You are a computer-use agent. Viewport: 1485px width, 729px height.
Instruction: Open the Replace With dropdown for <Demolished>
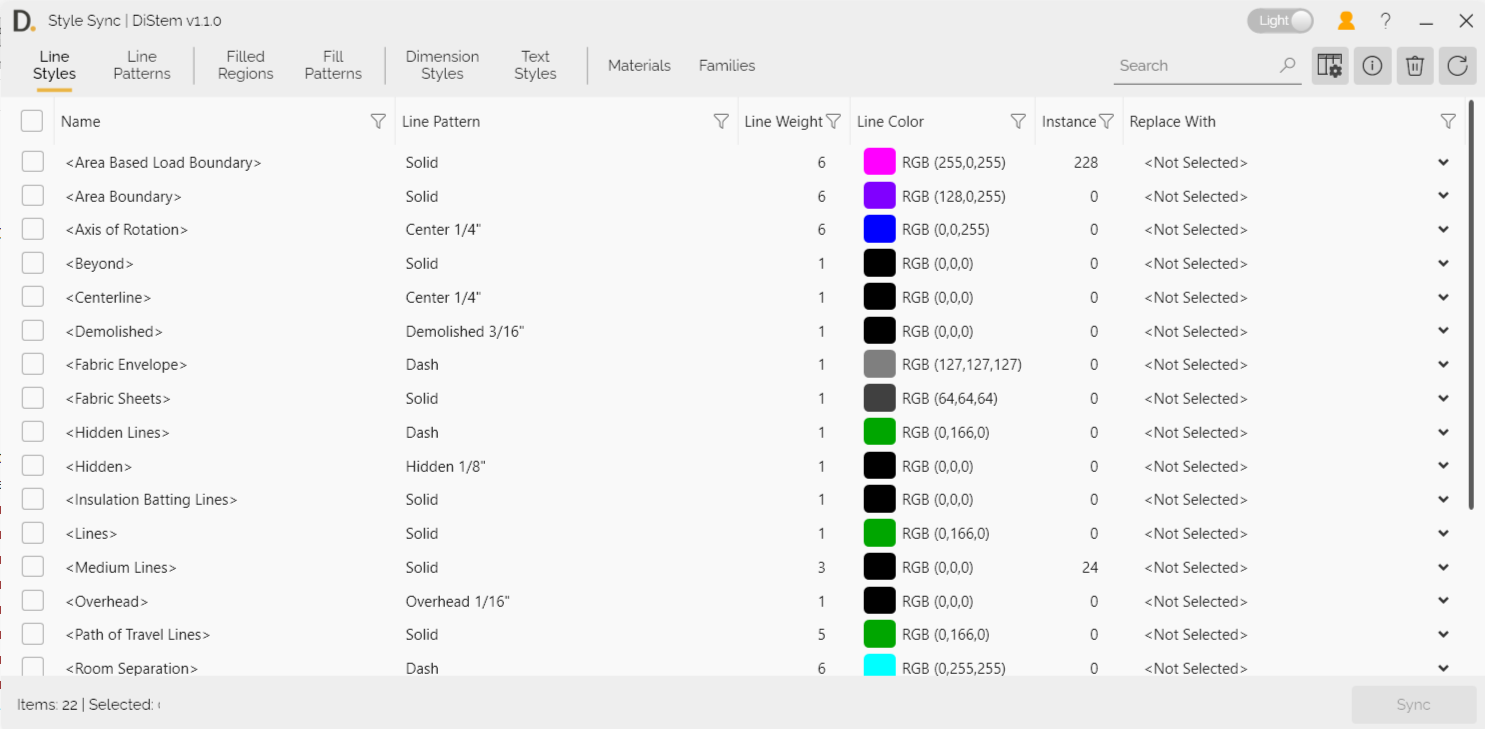pos(1443,330)
